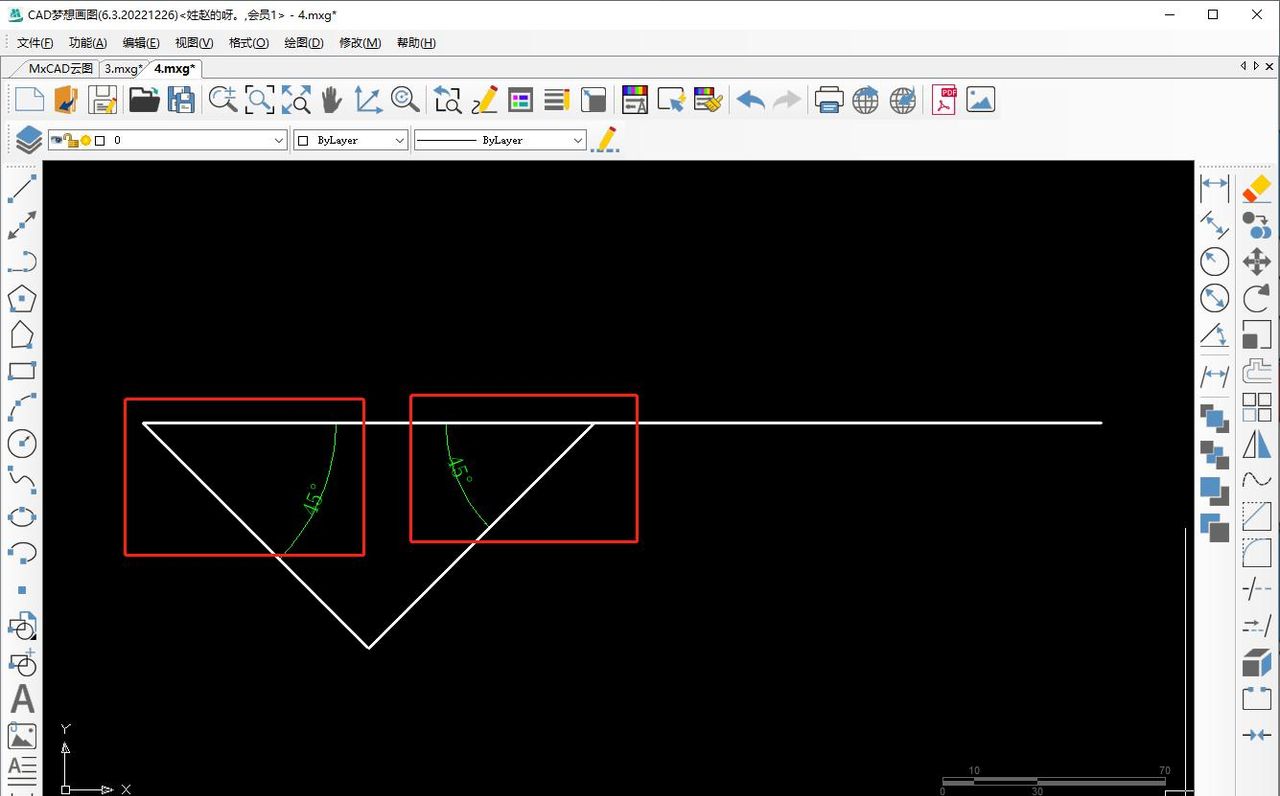Select the Ellipse drawing tool
The width and height of the screenshot is (1280, 796).
coord(22,517)
